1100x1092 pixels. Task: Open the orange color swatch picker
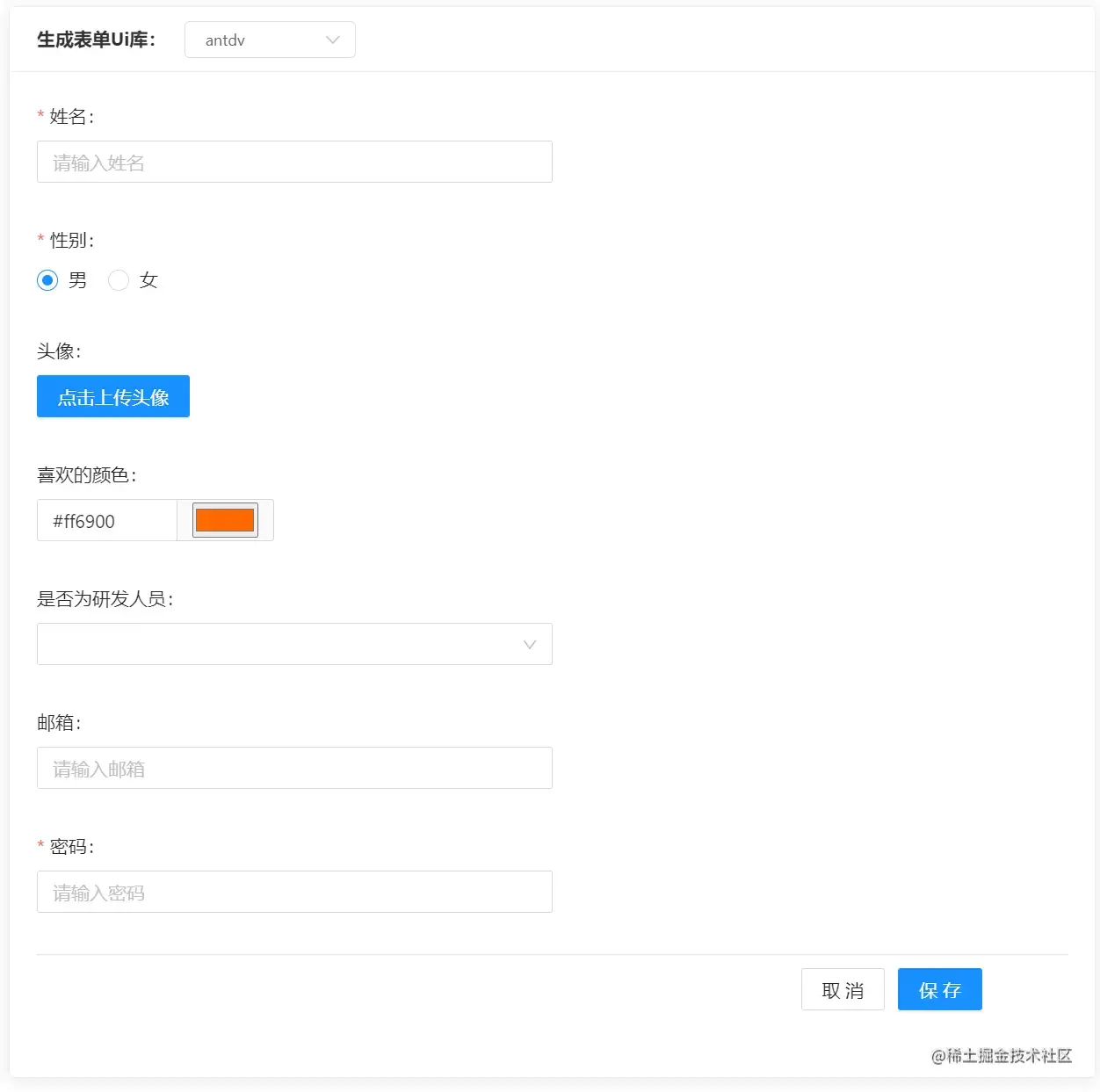tap(225, 520)
